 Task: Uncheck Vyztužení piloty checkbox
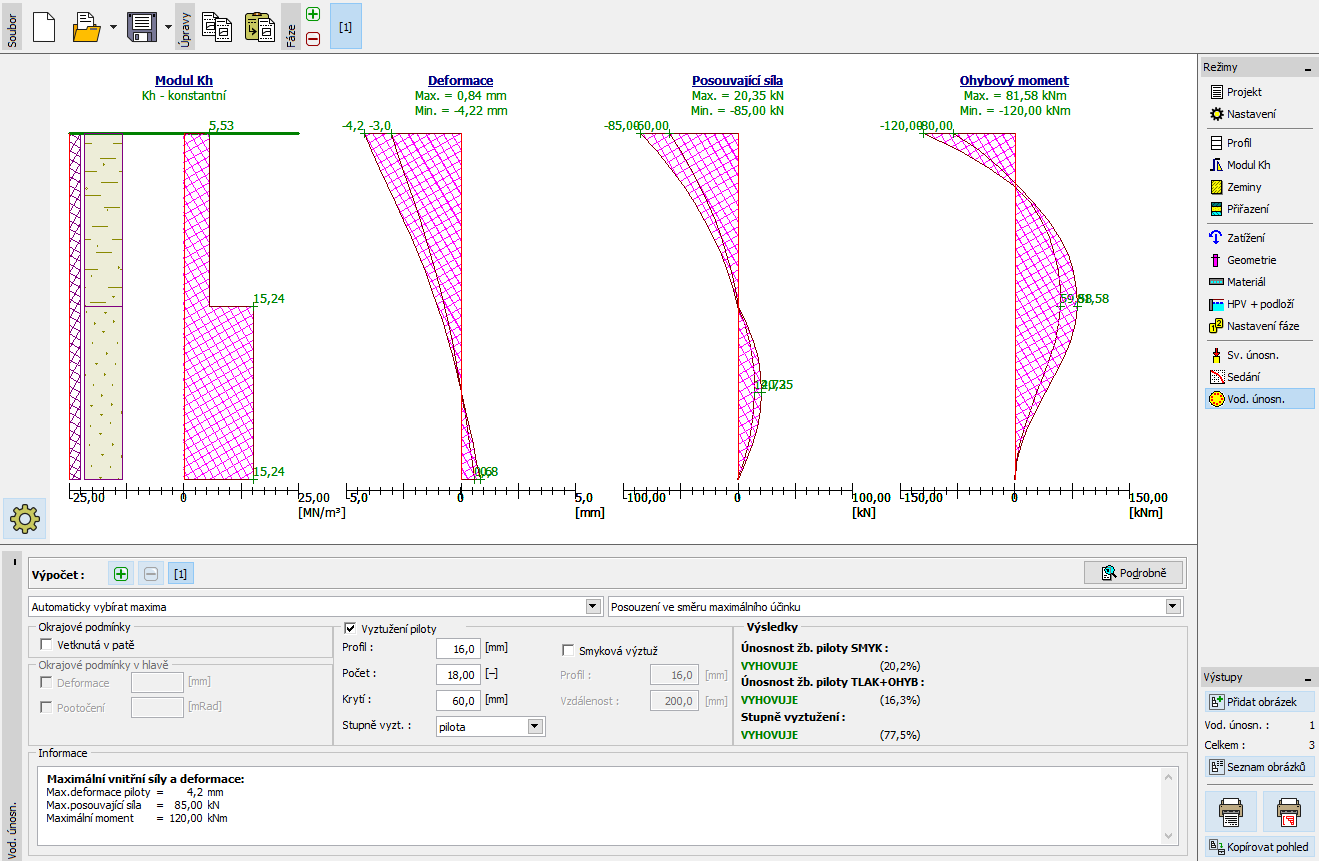350,628
